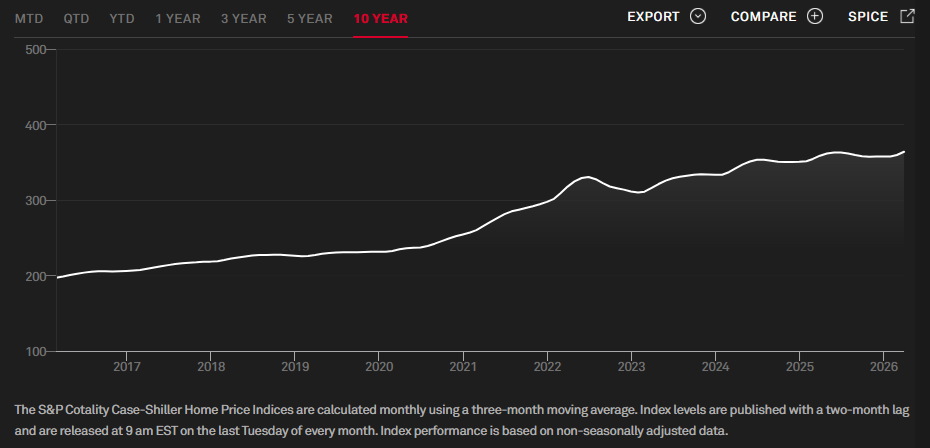Select the 3 YEAR range tab
Viewport: 930px width, 448px height.
tap(244, 18)
